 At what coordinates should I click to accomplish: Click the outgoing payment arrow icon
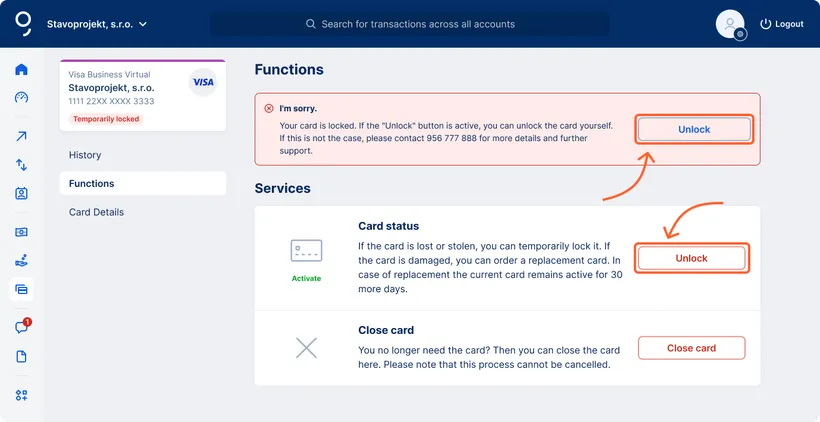21,137
